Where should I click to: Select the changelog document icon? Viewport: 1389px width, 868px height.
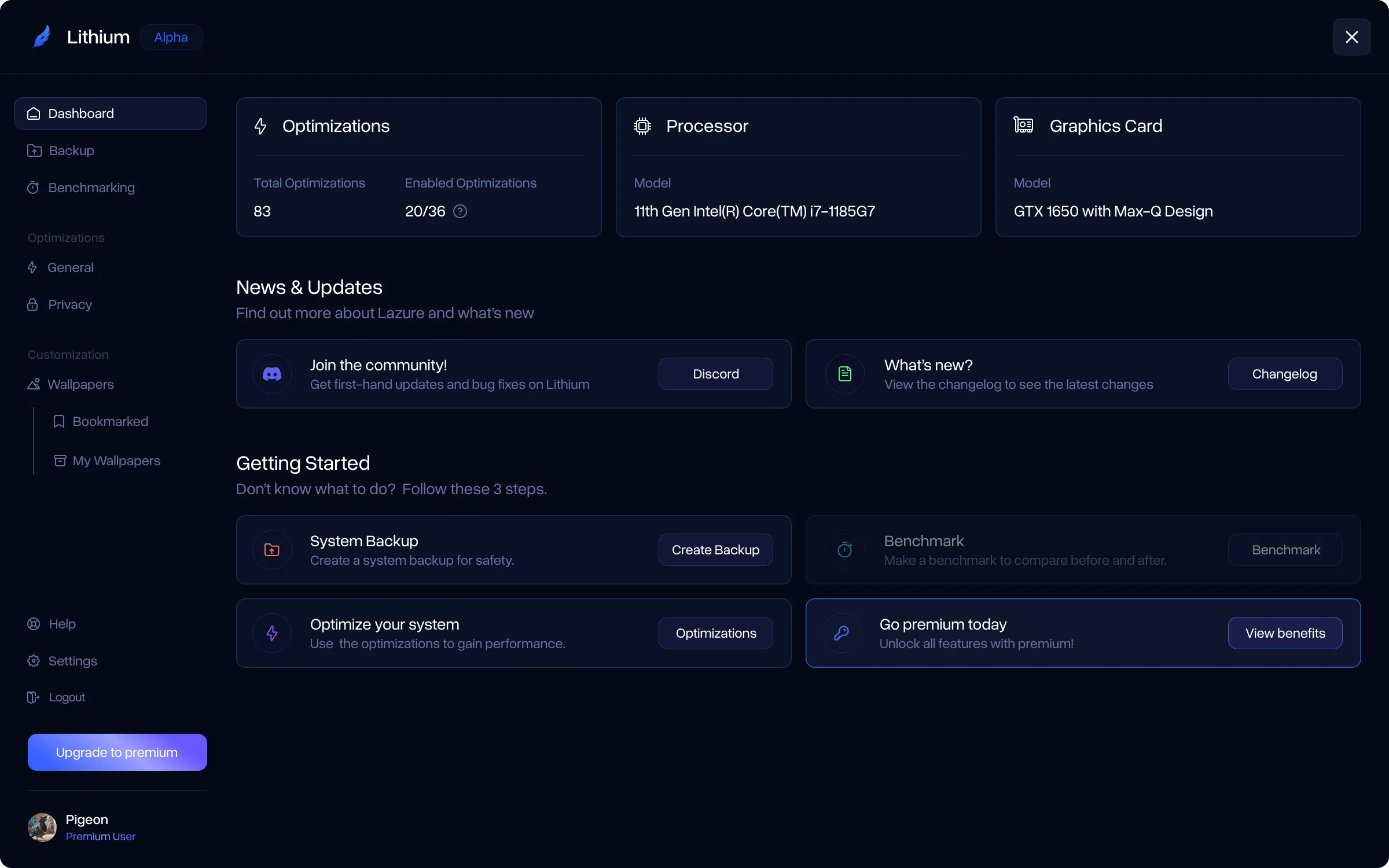point(844,373)
